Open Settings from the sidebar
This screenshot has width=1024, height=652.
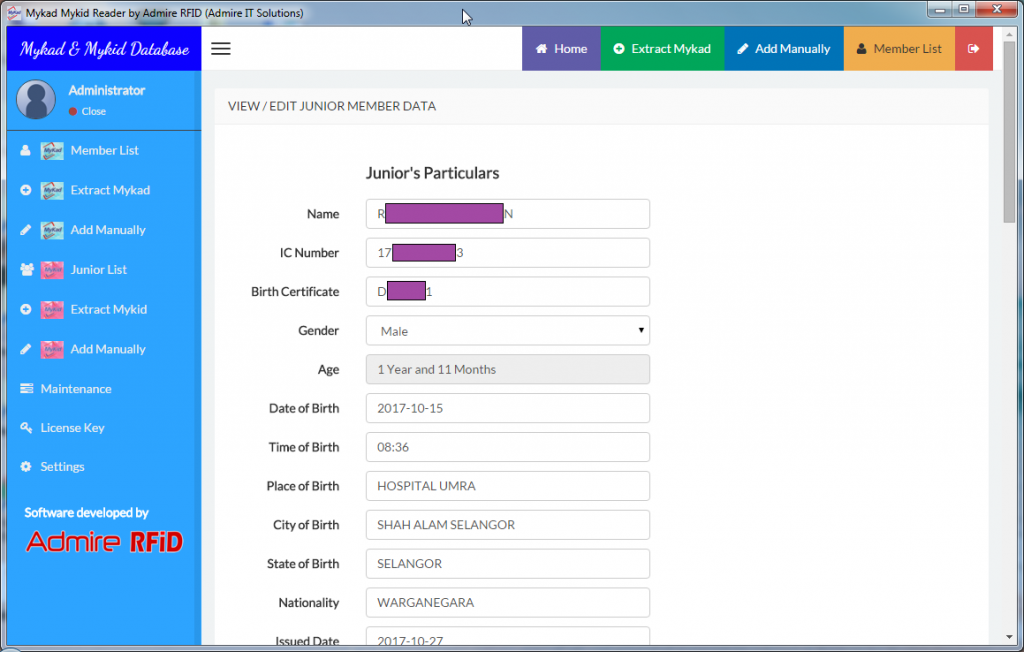click(x=62, y=467)
